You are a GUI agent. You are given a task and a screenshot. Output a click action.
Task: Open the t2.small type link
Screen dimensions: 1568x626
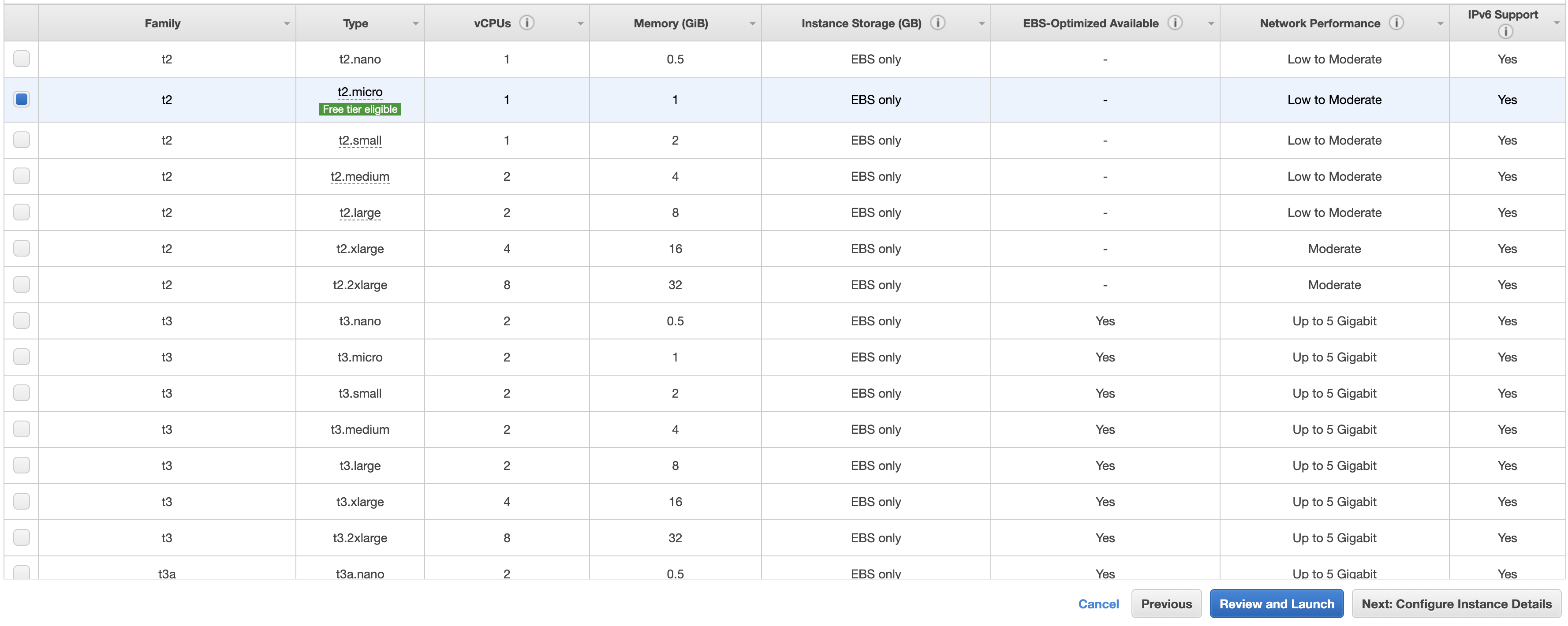click(360, 140)
